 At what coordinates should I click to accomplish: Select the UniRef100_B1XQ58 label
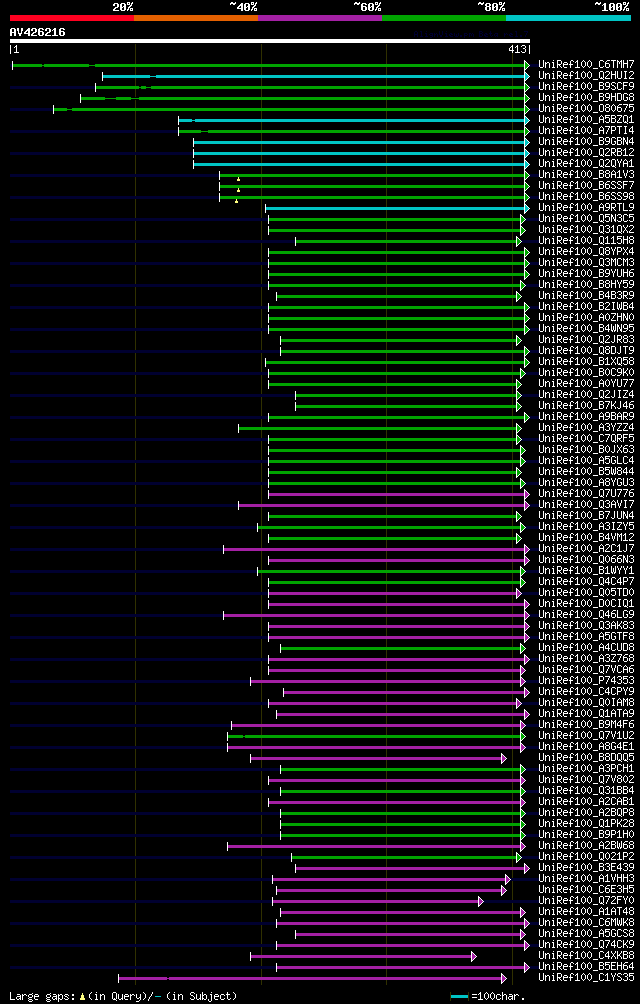click(586, 362)
